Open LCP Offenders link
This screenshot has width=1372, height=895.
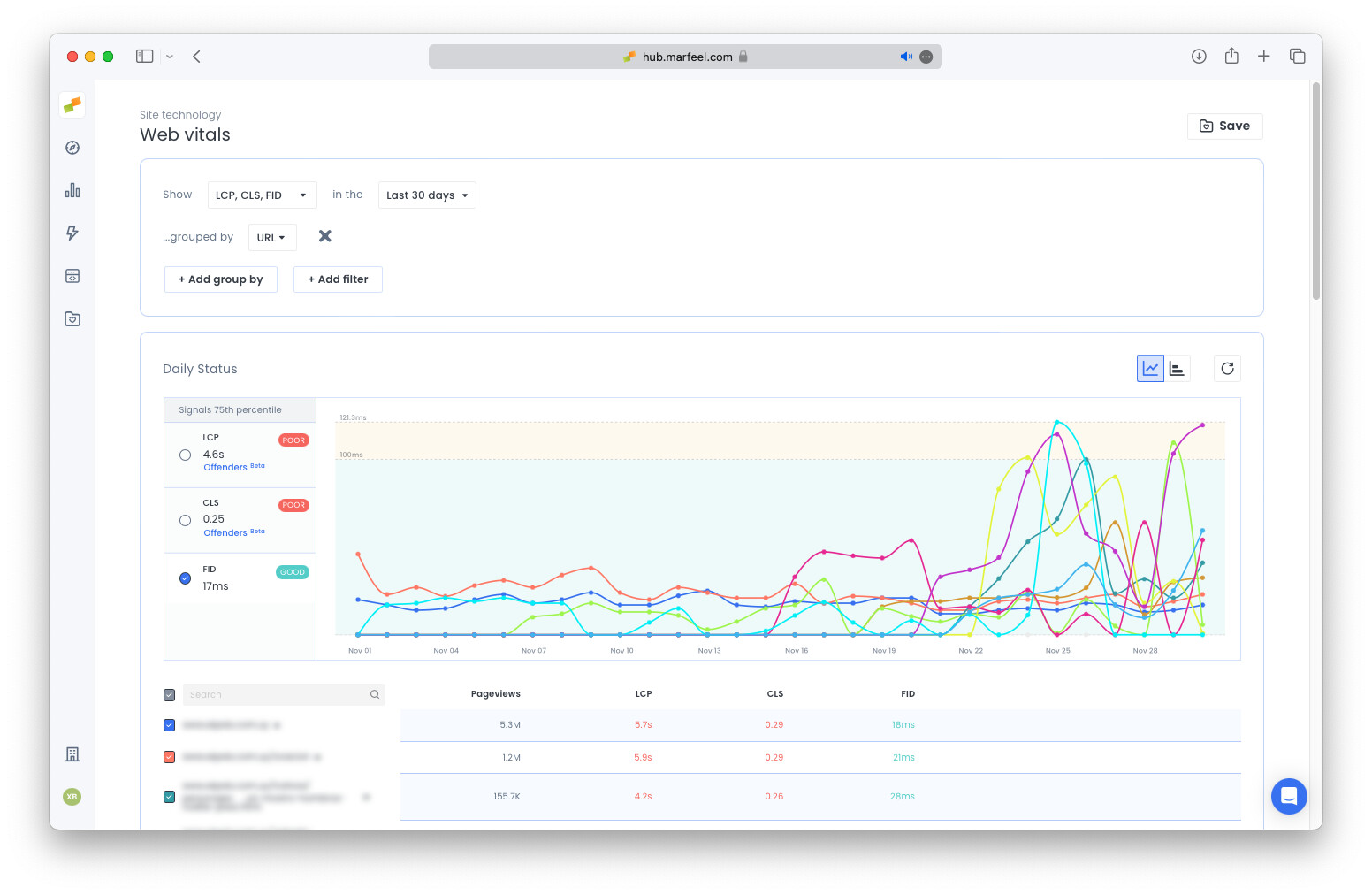tap(225, 468)
